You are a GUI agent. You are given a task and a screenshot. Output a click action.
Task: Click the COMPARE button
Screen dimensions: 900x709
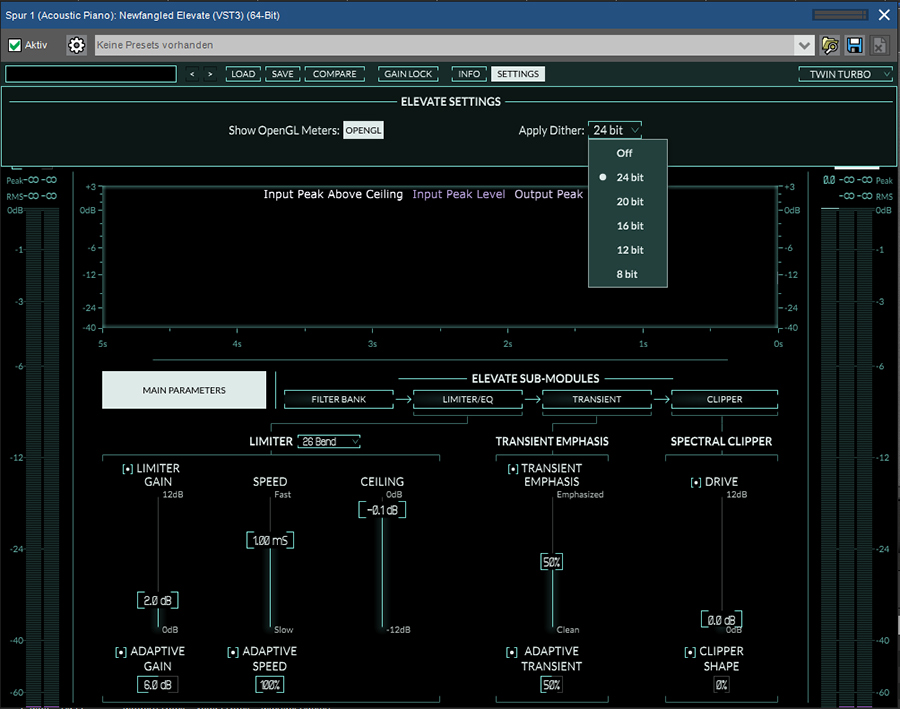[335, 74]
